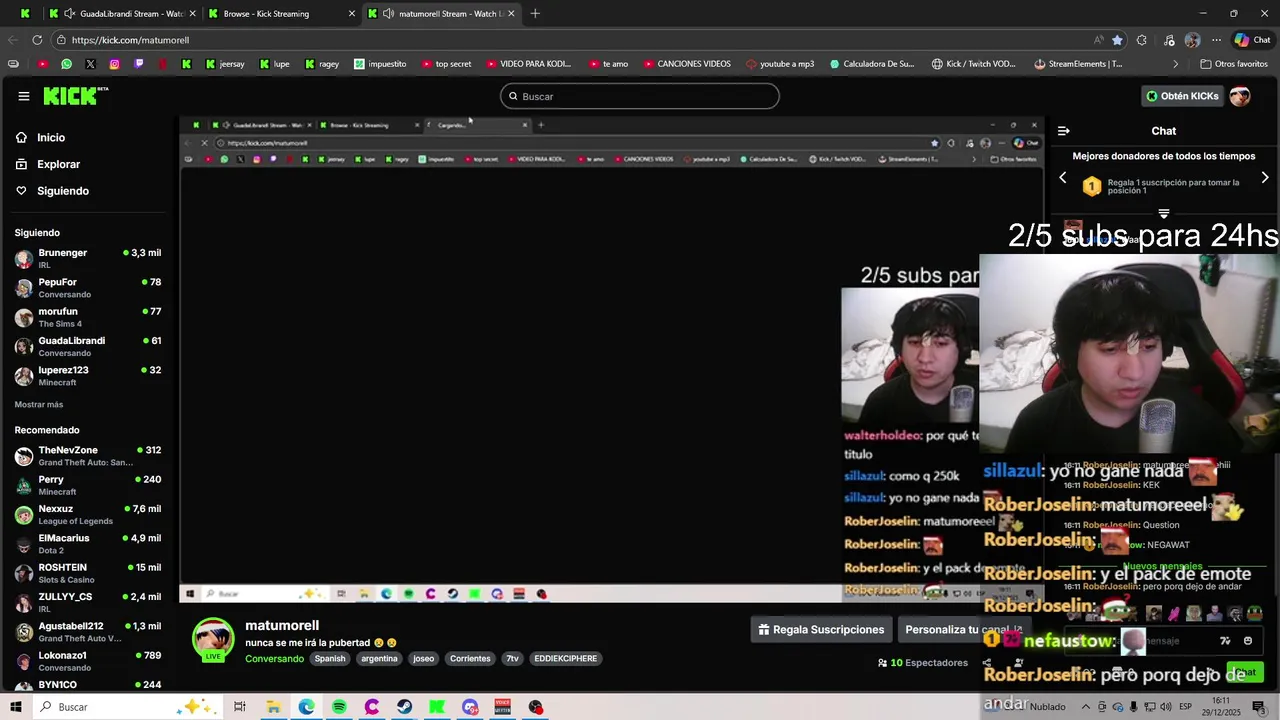Reload the current page
The height and width of the screenshot is (720, 1280).
click(x=37, y=40)
